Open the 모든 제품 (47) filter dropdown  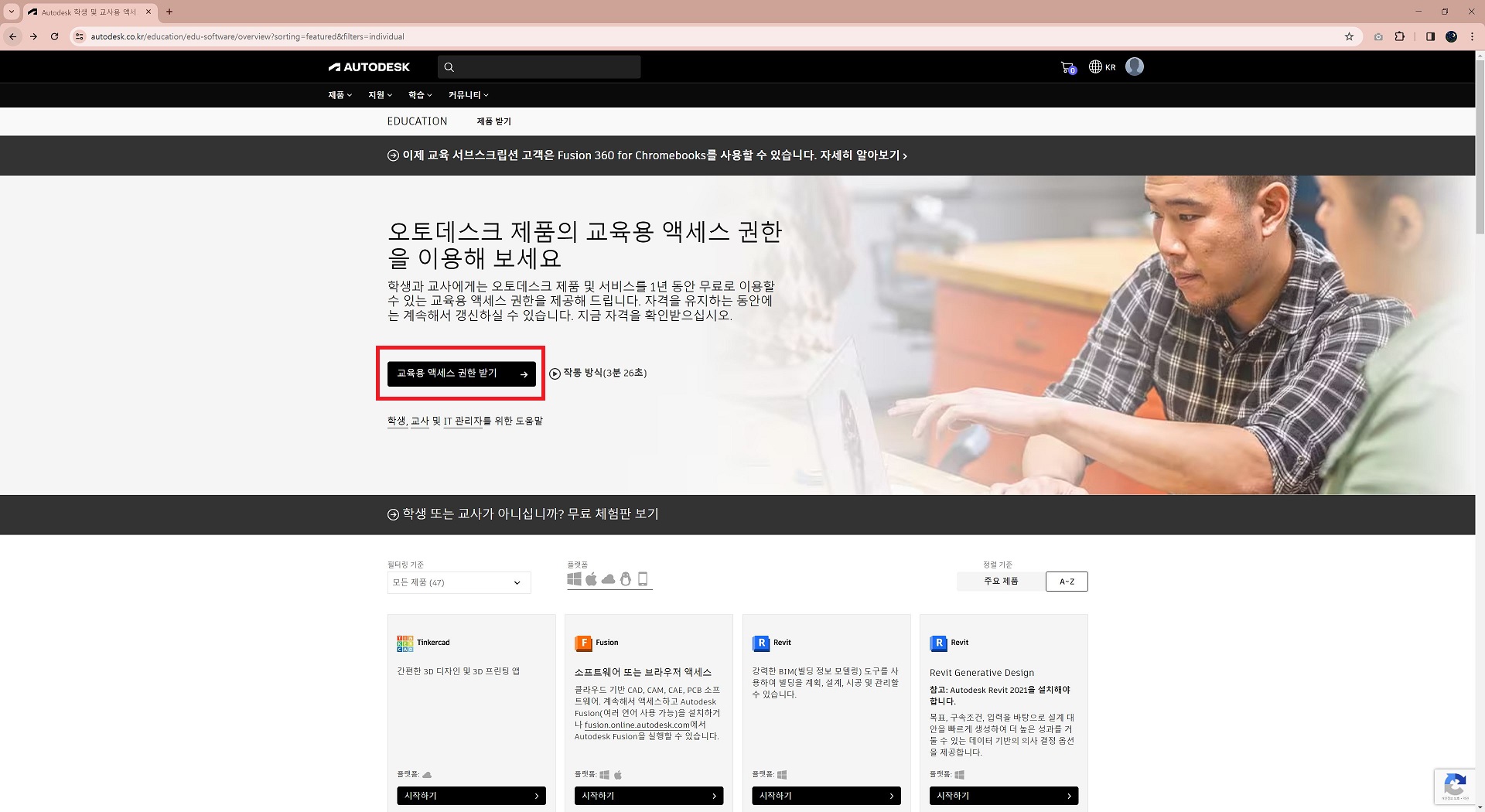[459, 582]
